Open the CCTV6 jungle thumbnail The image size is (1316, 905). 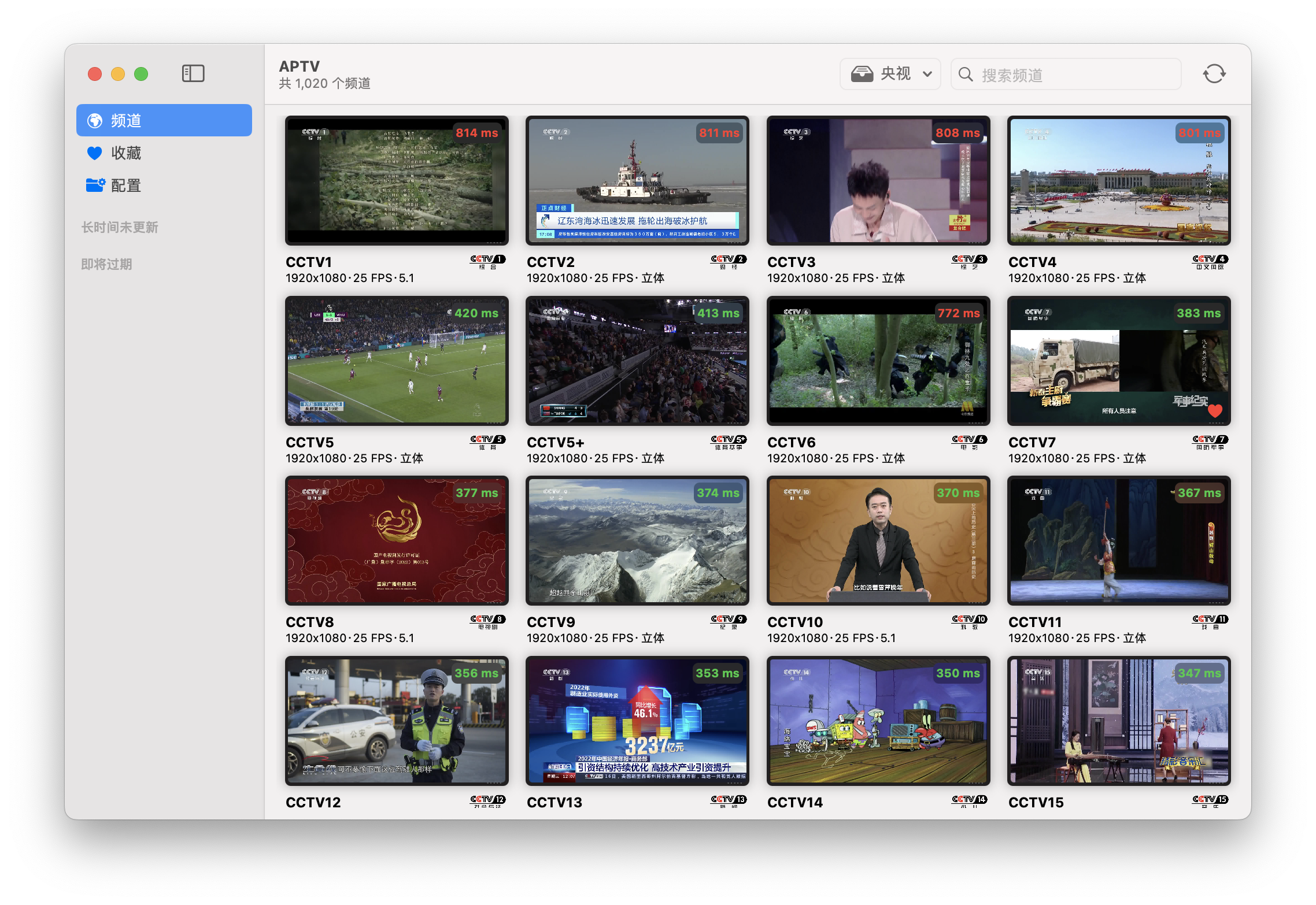[x=878, y=361]
